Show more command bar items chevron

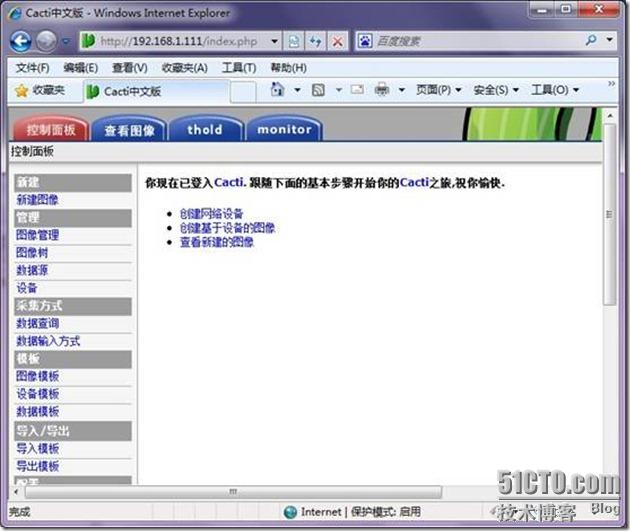(x=611, y=84)
